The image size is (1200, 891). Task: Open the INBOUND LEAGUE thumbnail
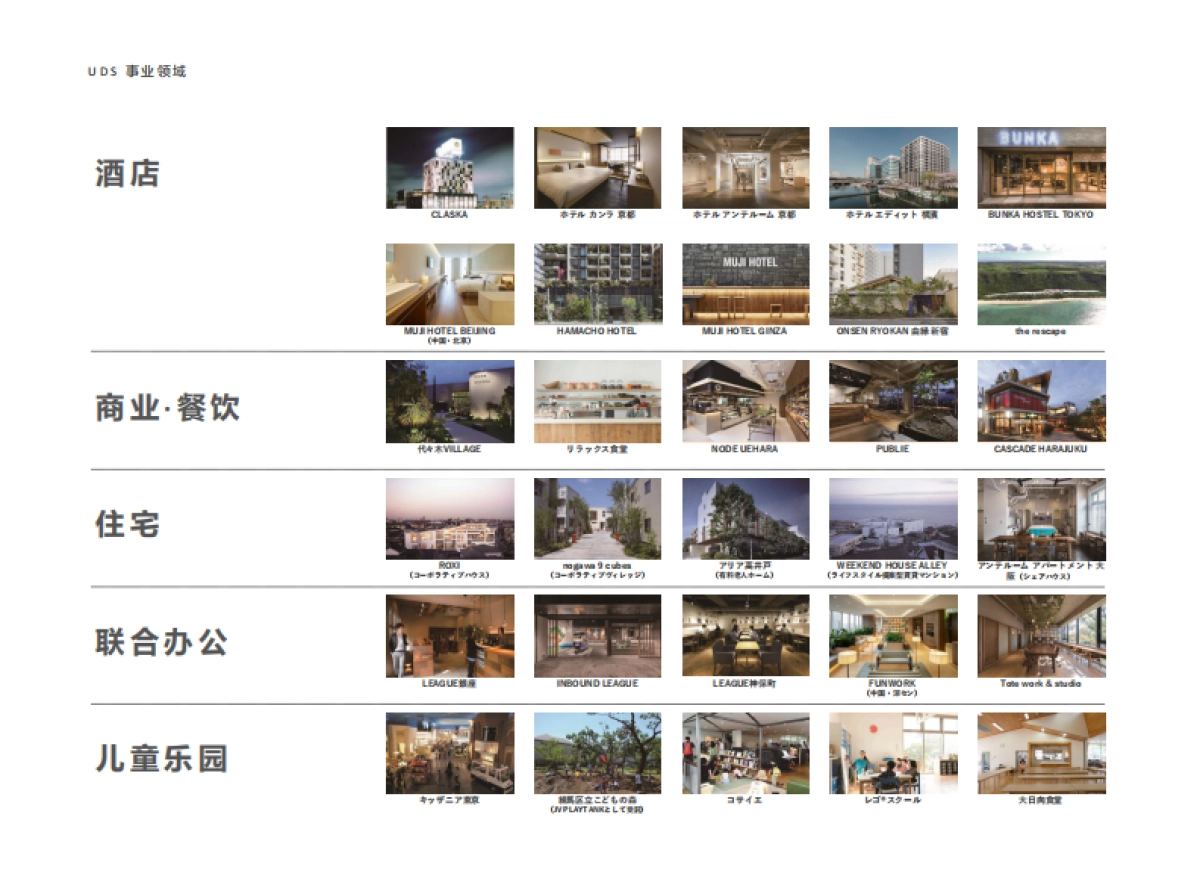pos(596,638)
